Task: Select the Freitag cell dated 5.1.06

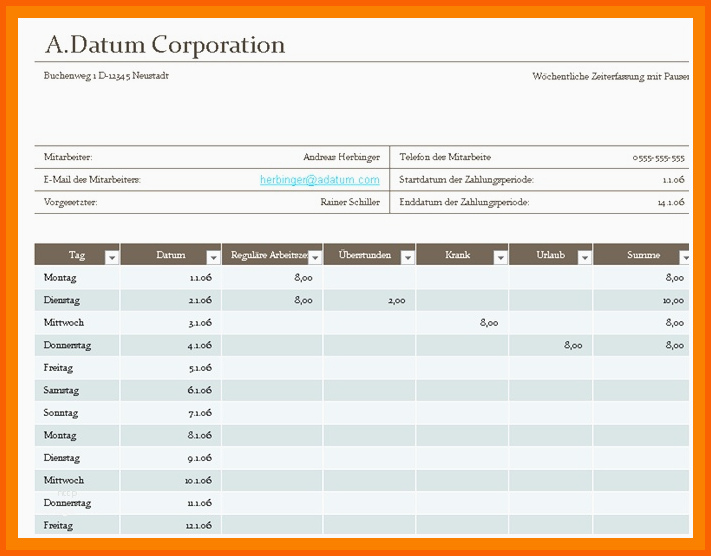Action: point(77,368)
